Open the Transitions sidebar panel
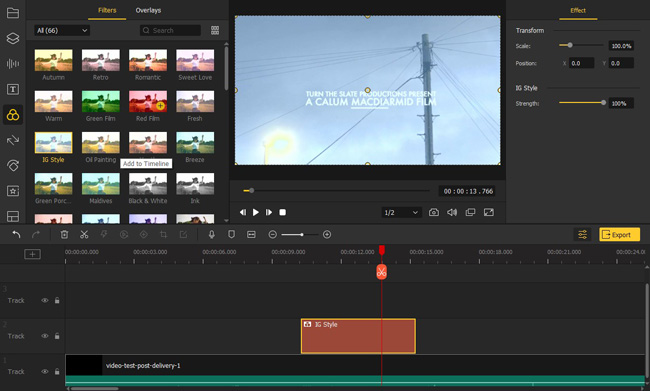Screen dimensions: 650x391 coord(13,140)
